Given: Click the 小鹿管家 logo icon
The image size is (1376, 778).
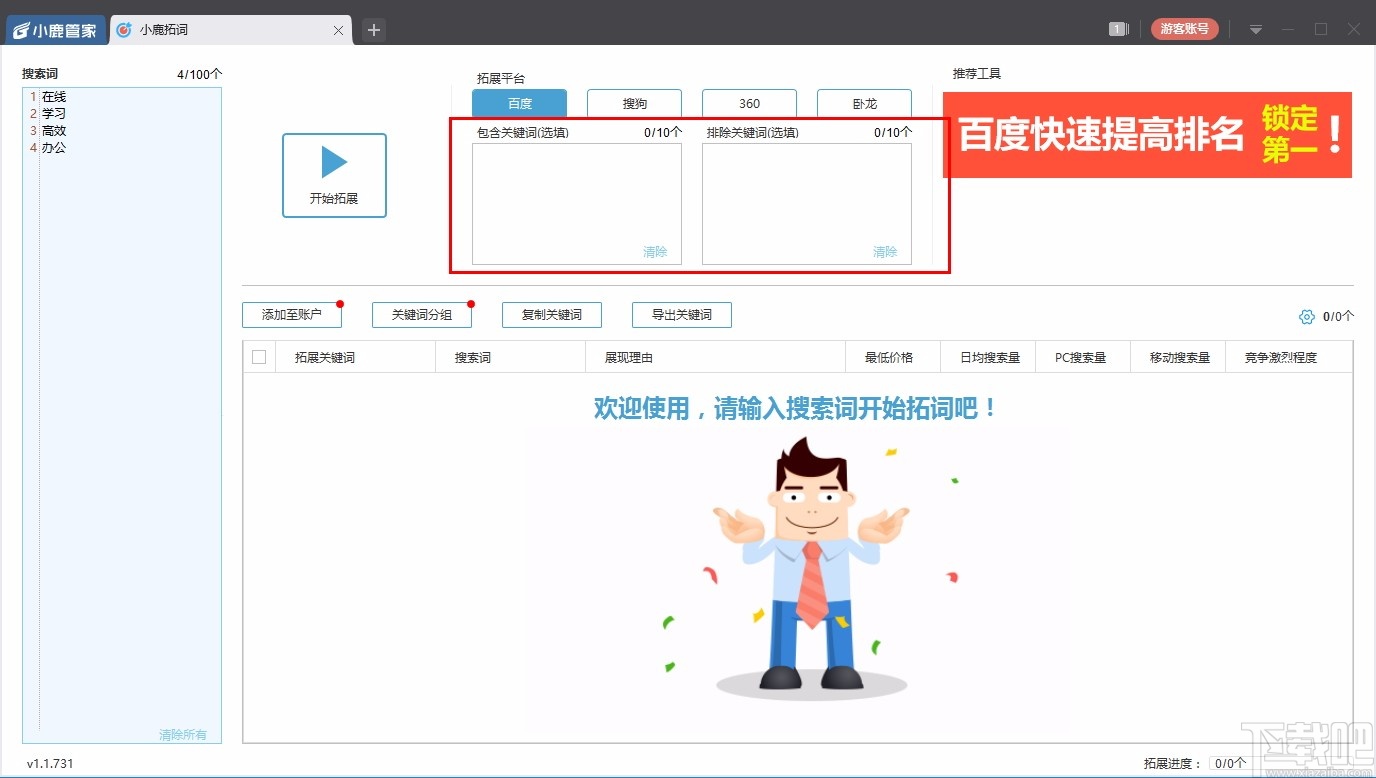Looking at the screenshot, I should pyautogui.click(x=22, y=29).
